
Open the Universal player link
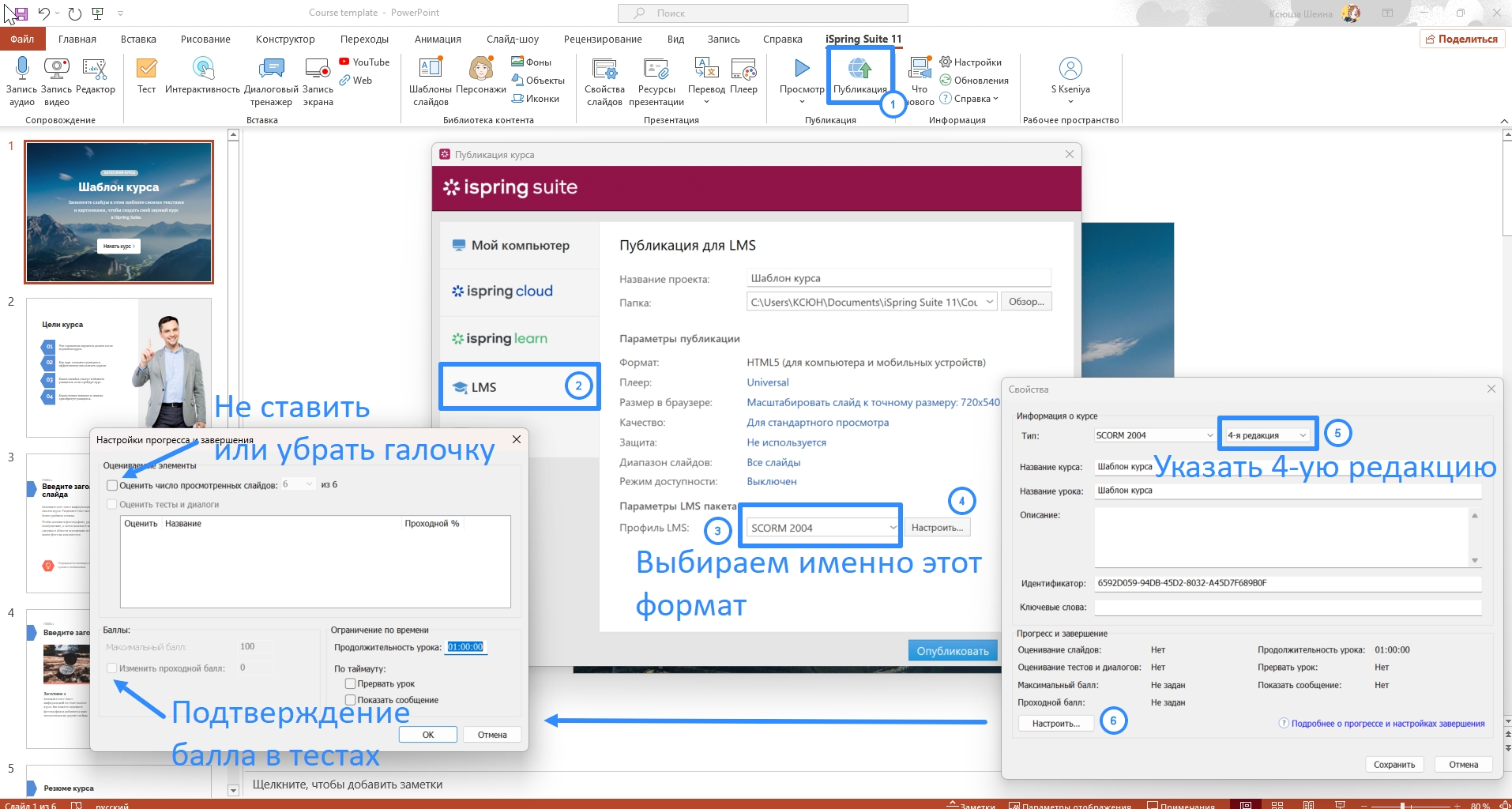[x=768, y=382]
